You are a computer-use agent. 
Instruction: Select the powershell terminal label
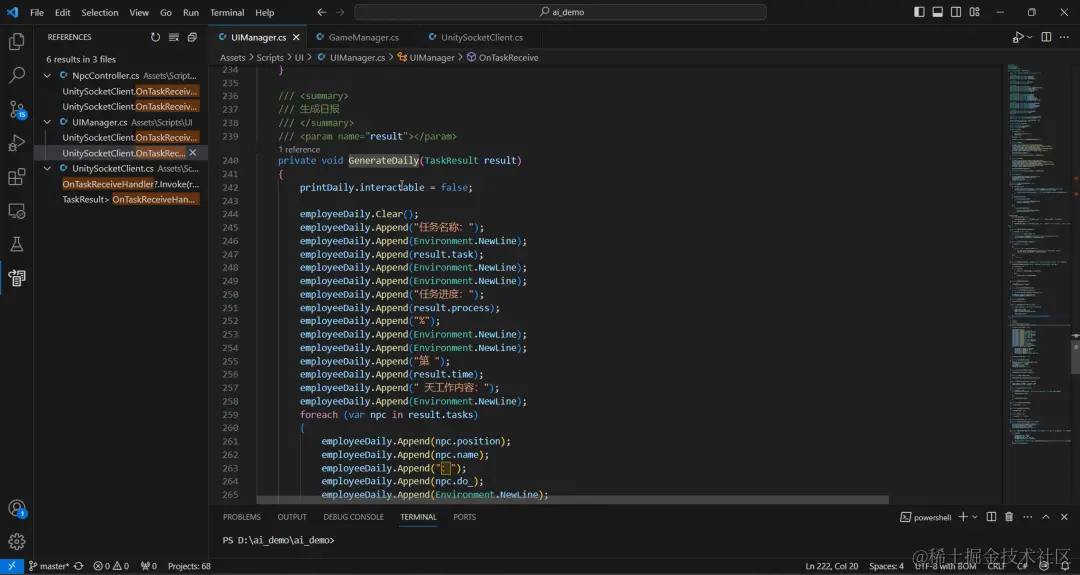(926, 517)
